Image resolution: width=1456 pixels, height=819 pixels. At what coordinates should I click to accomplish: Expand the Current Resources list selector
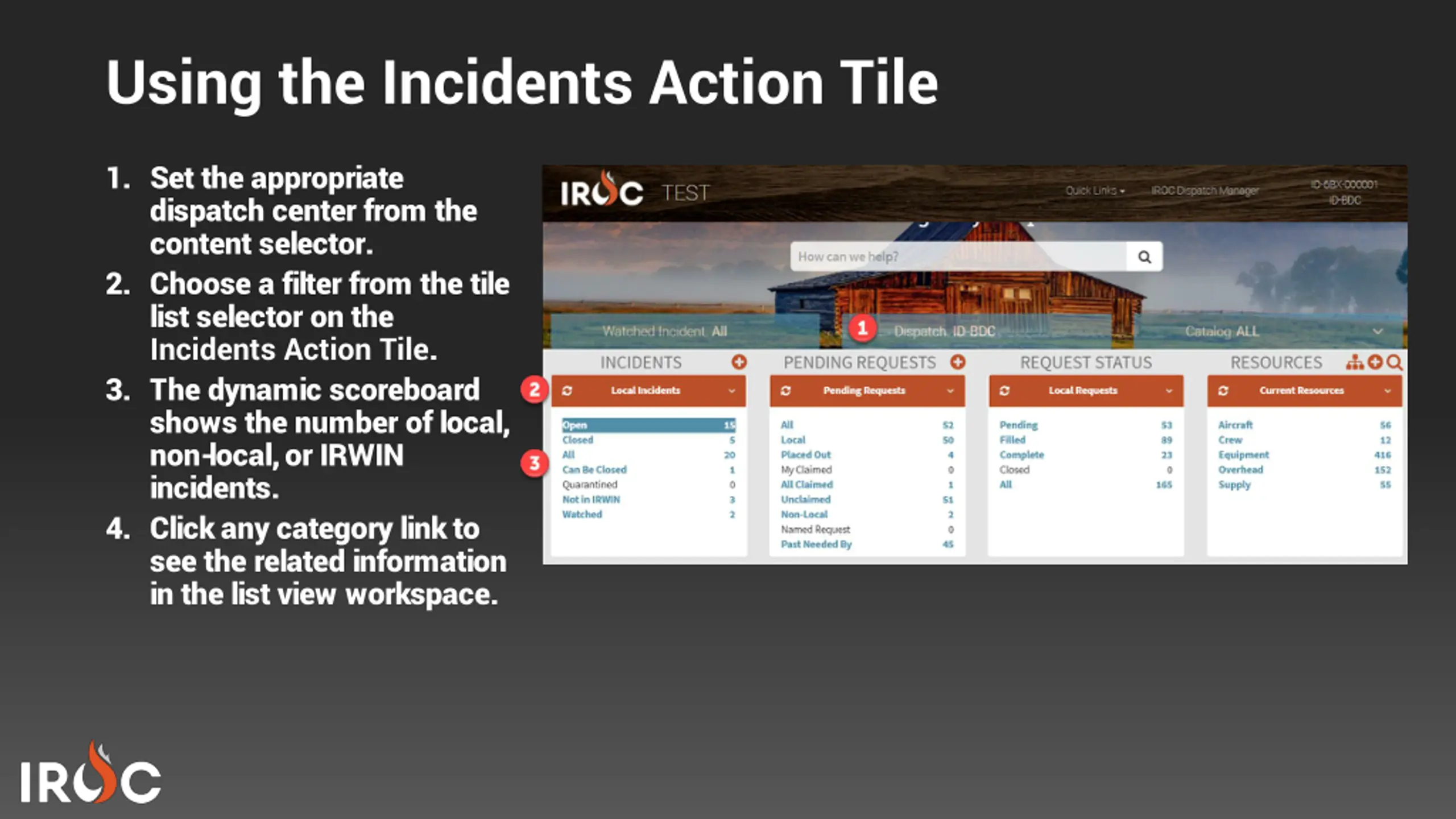(x=1388, y=391)
